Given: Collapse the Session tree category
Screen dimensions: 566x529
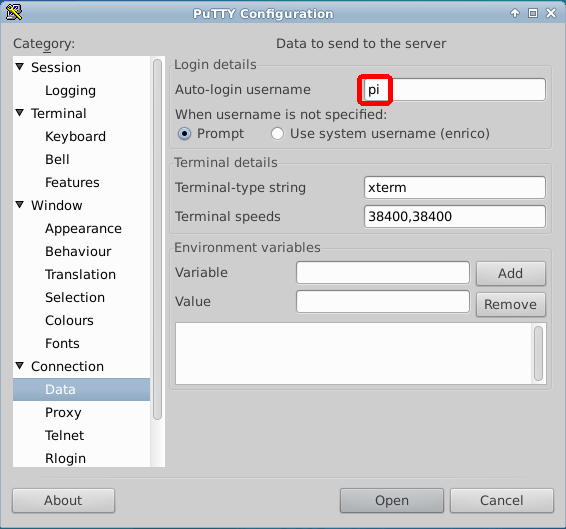Looking at the screenshot, I should [20, 67].
